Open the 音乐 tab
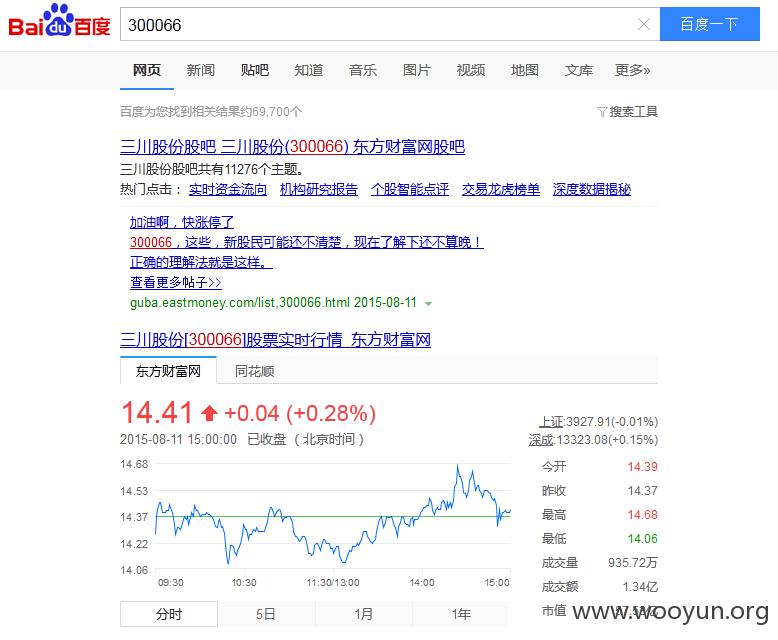 363,70
